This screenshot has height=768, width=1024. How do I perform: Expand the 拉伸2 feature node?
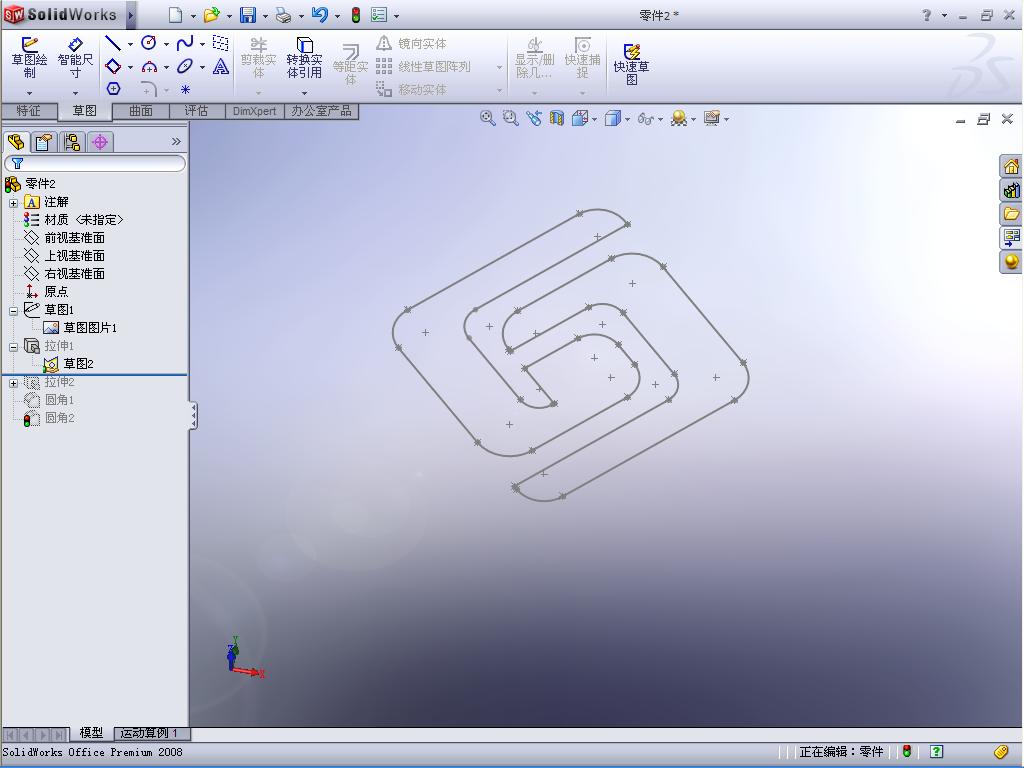pyautogui.click(x=13, y=383)
